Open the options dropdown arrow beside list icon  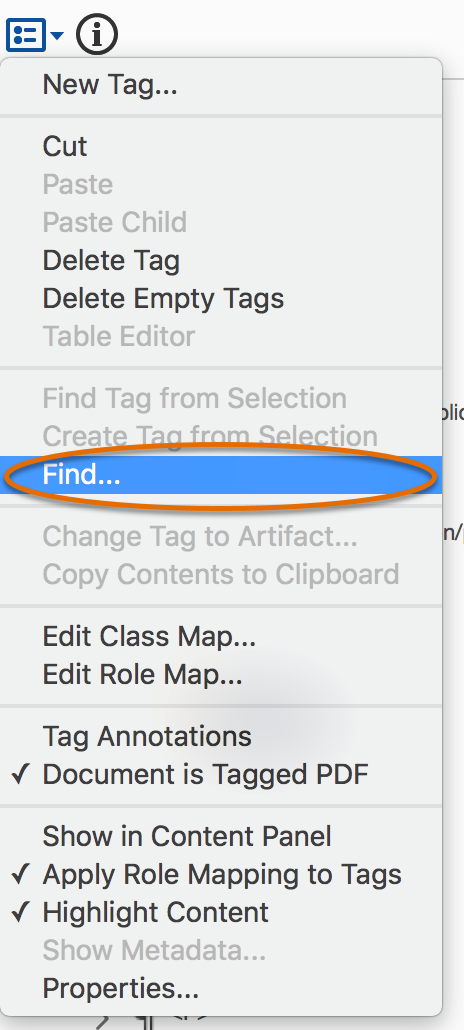click(57, 35)
